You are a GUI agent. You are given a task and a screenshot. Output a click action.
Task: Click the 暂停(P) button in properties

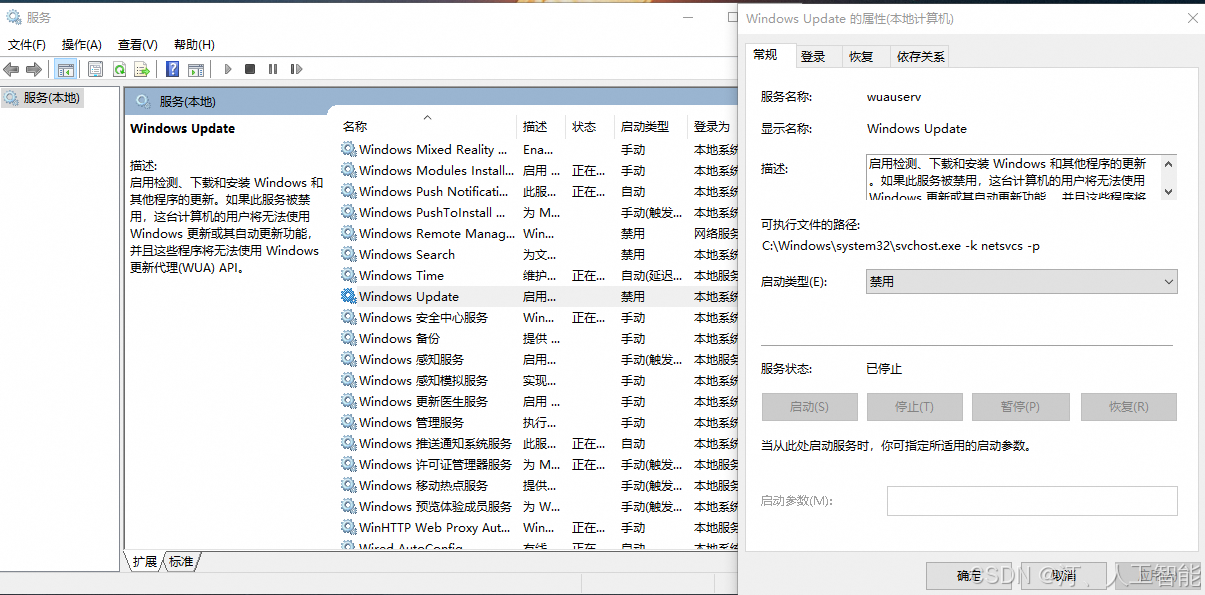tap(1021, 407)
